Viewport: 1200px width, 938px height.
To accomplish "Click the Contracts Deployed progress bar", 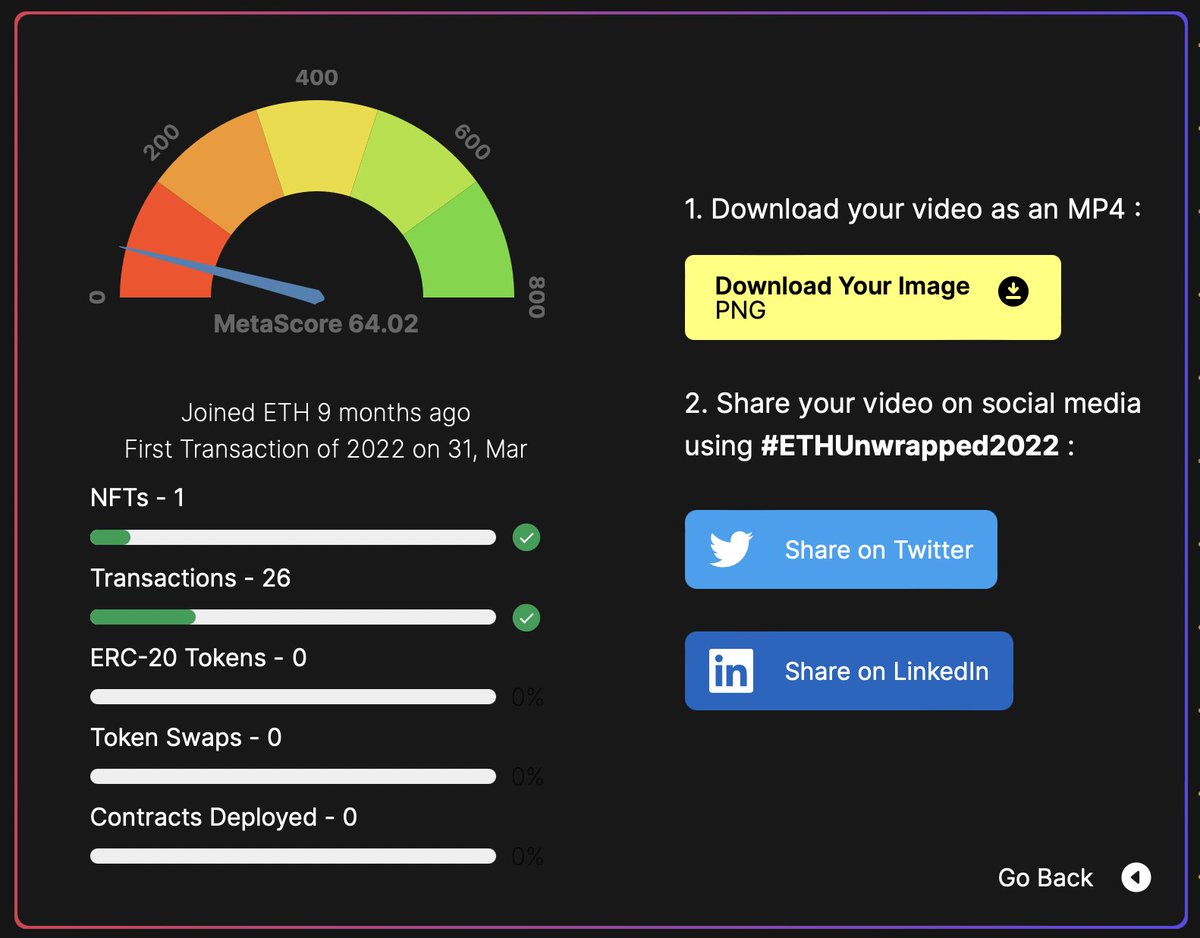I will tap(293, 856).
